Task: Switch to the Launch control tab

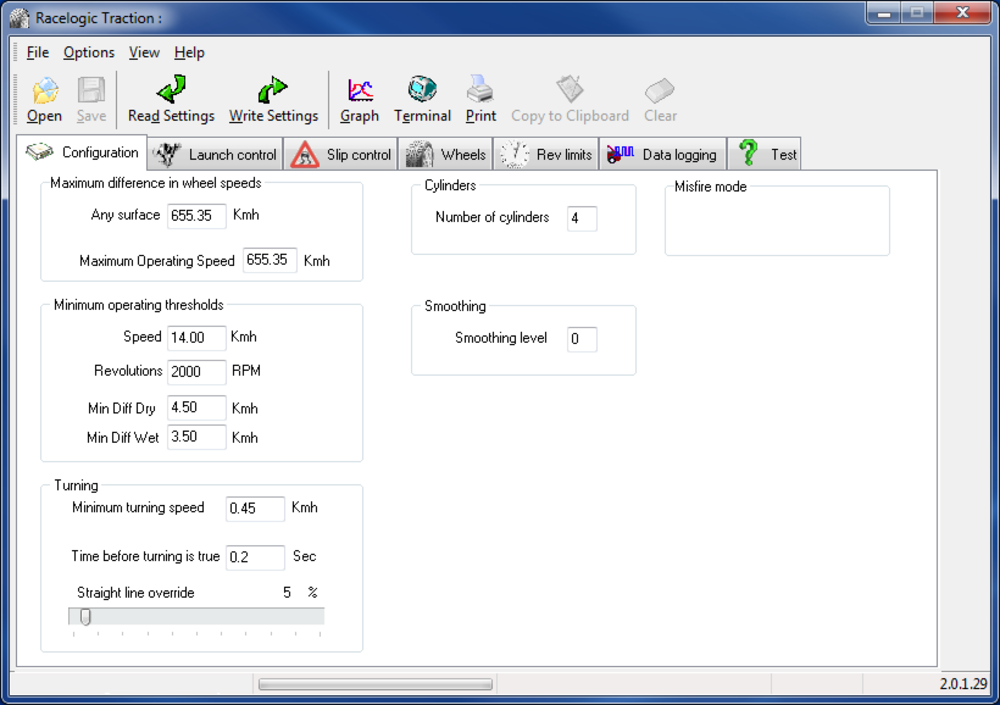Action: click(x=215, y=154)
